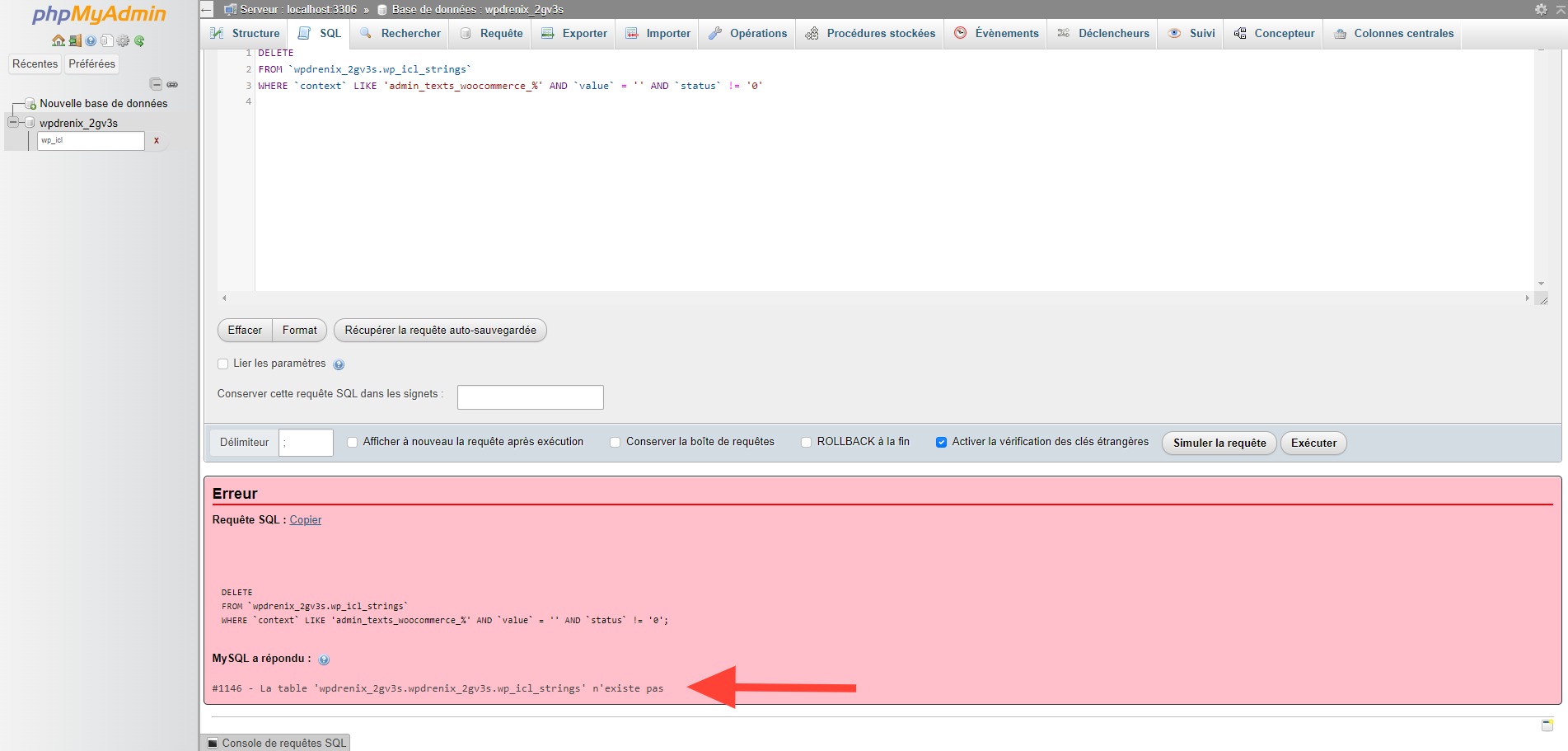Enable ROLLBACK à la fin option
Screen dimensions: 1568x751
(807, 443)
